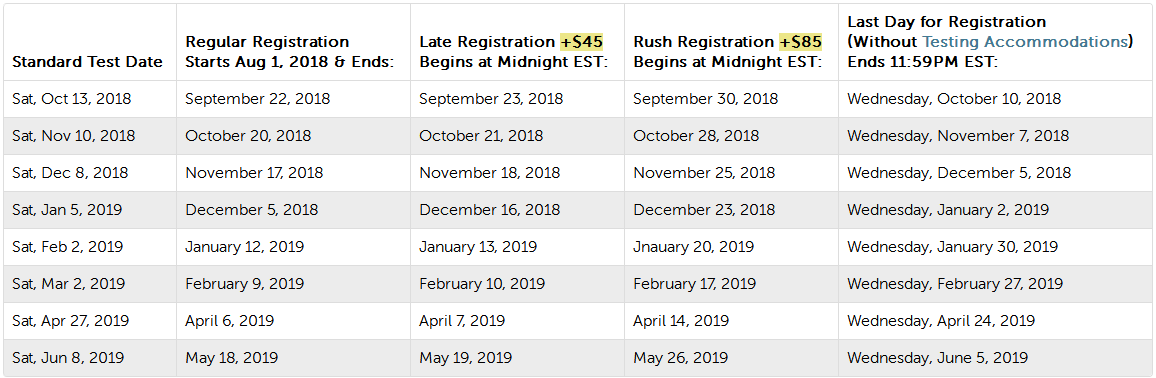
Task: Click the Regular Registration column header
Action: tap(290, 52)
